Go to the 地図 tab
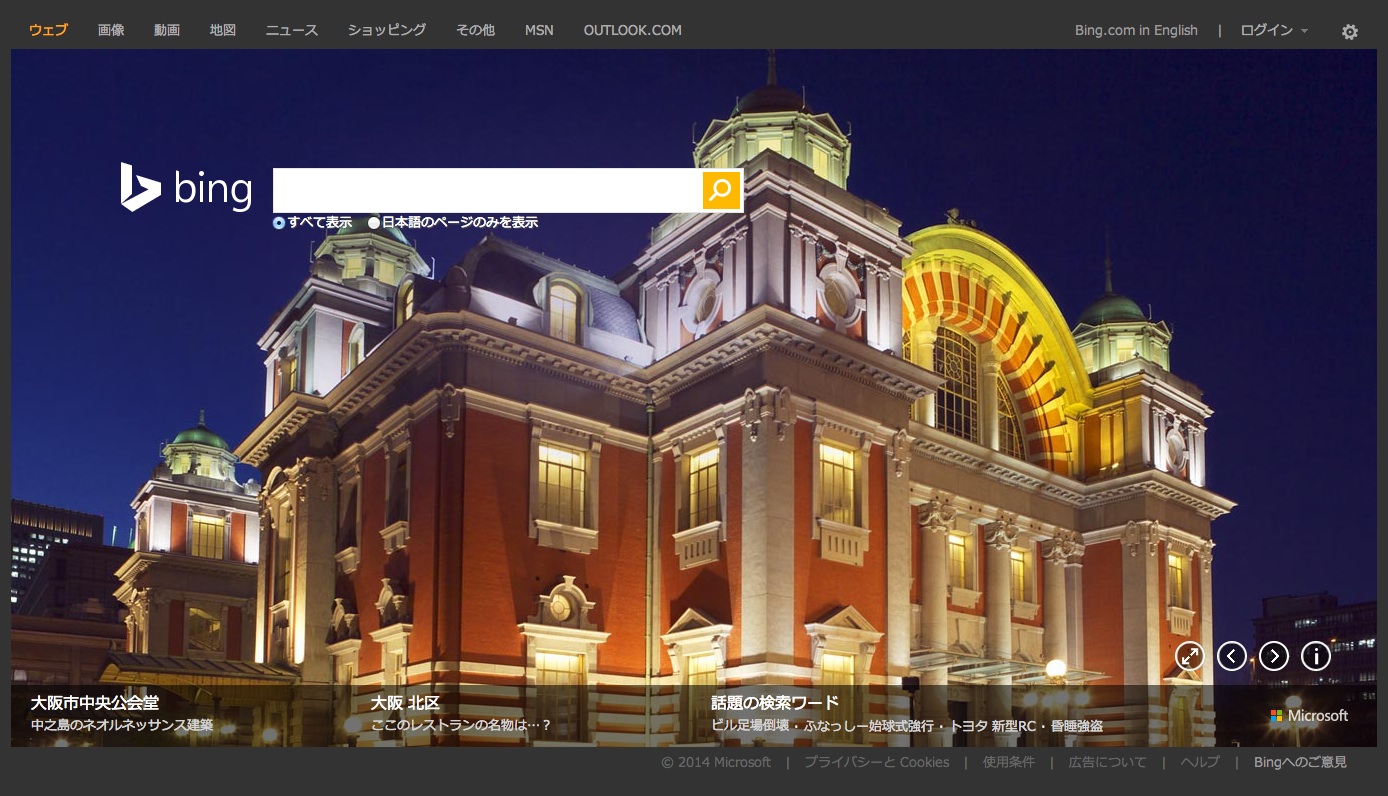This screenshot has height=796, width=1388. (x=223, y=30)
